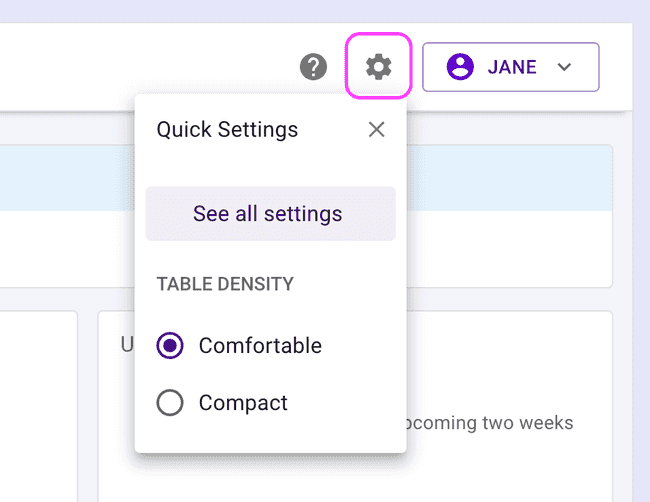
Task: Close the Quick Settings panel
Action: (x=376, y=129)
